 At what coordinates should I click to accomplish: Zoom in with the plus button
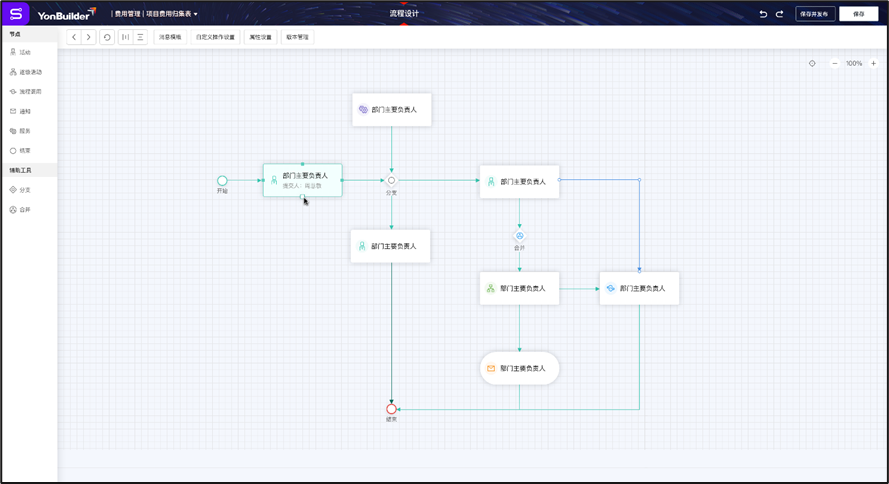pos(873,63)
